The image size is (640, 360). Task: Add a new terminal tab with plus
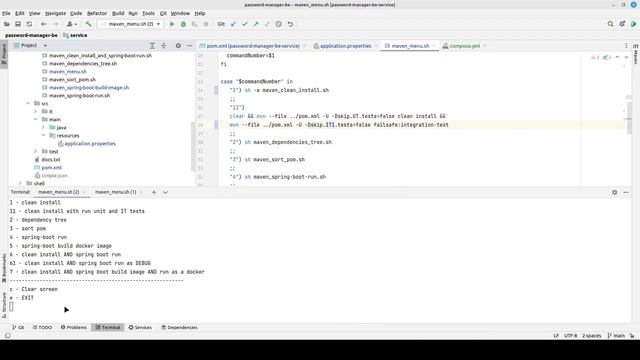click(x=154, y=192)
